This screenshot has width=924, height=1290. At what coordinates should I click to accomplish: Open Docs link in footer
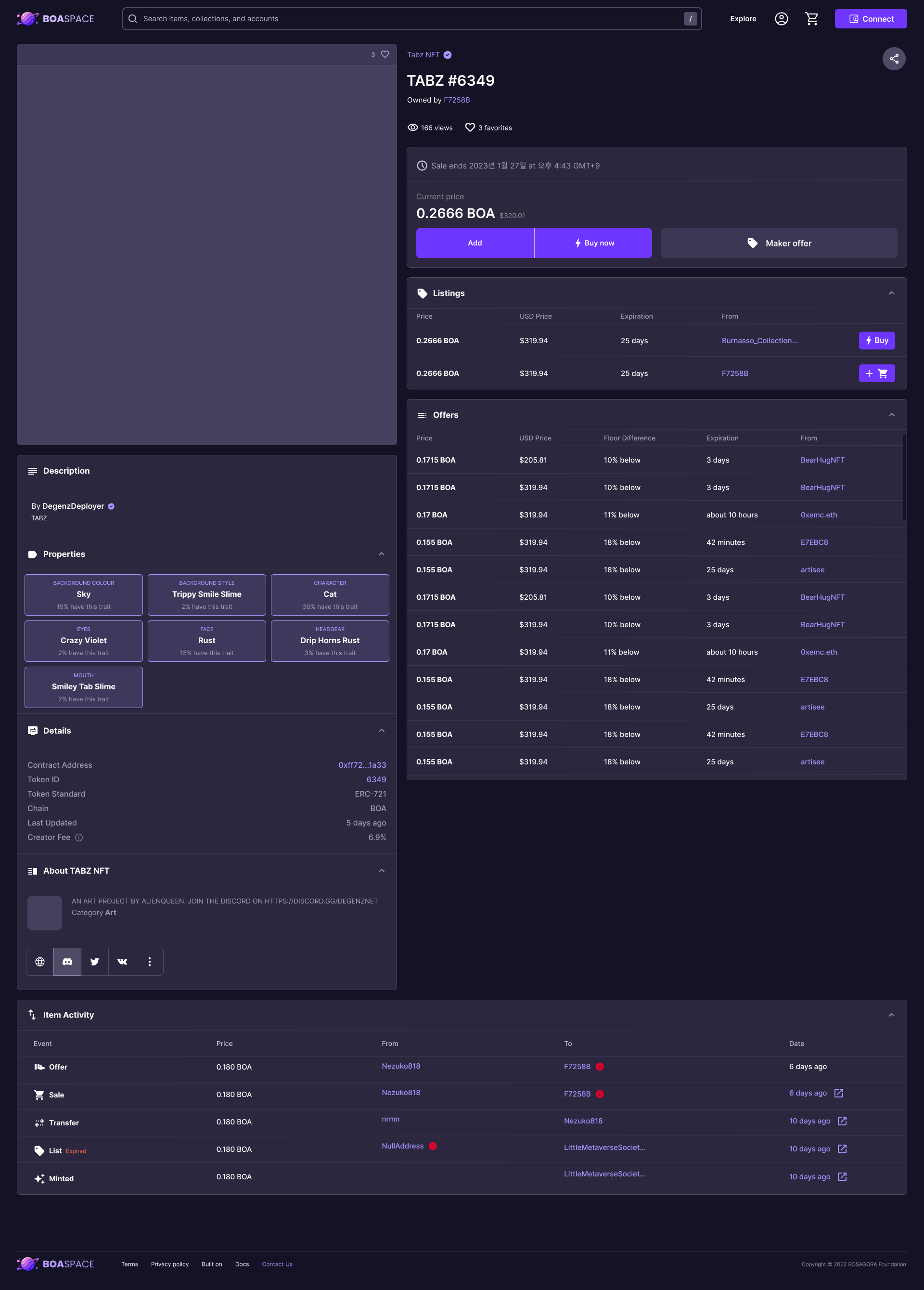point(242,1264)
